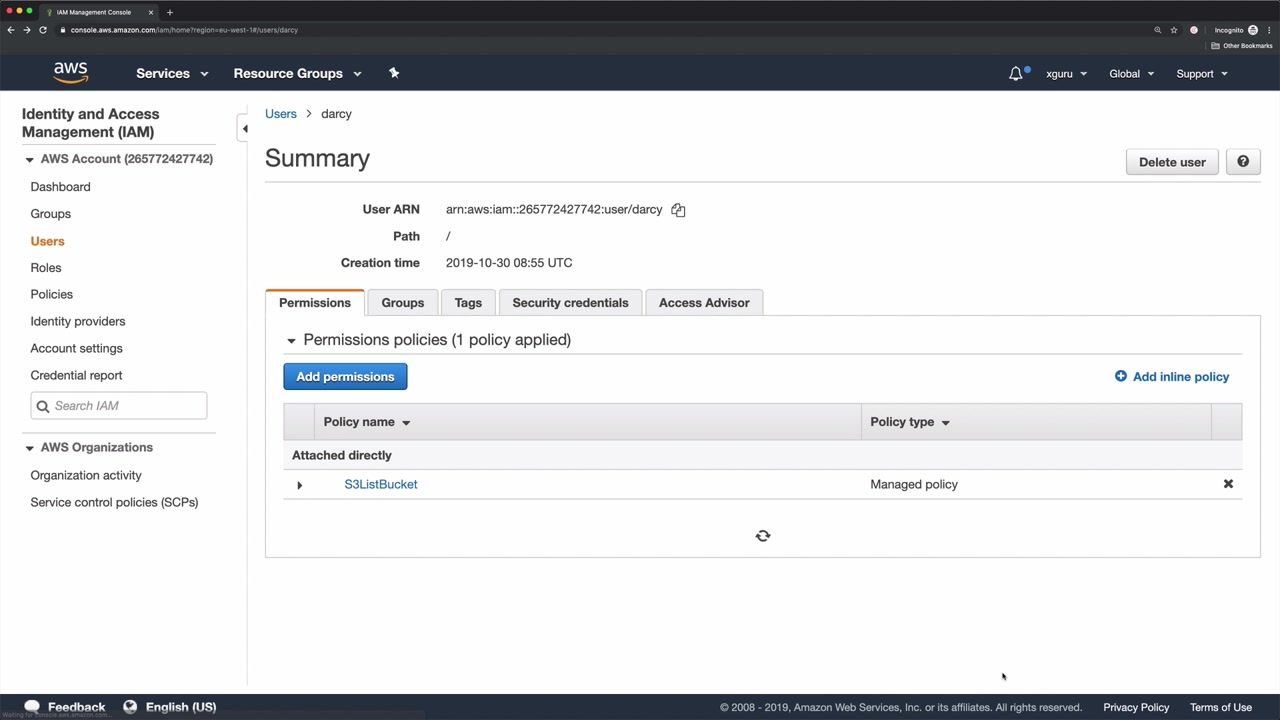Open Organization activity in the sidebar

pos(86,476)
